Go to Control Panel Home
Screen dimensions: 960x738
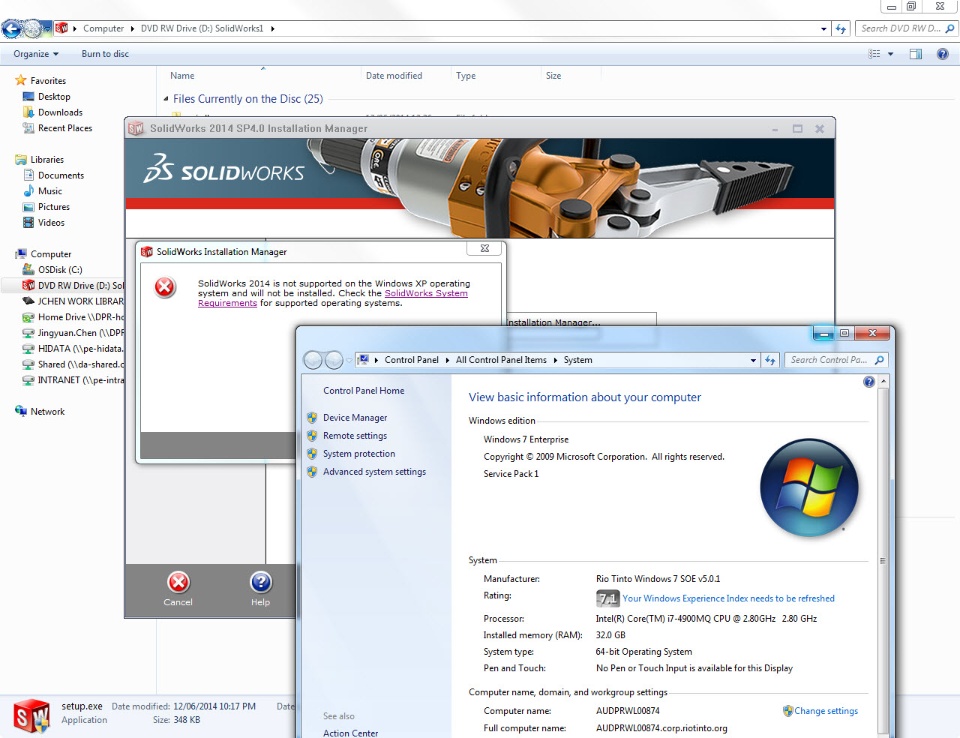click(x=364, y=391)
